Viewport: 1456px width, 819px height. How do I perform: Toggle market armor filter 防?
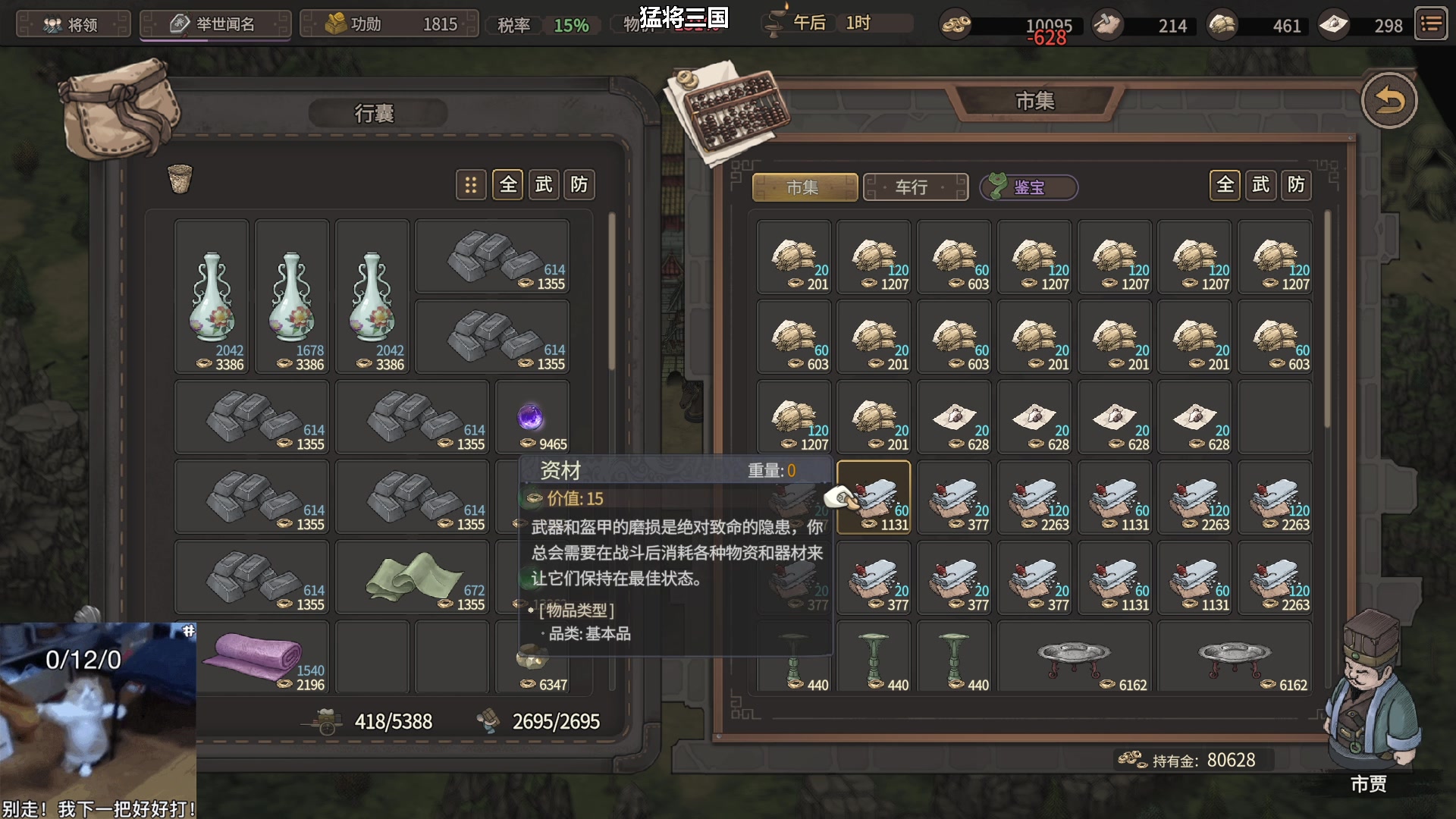(x=1296, y=185)
